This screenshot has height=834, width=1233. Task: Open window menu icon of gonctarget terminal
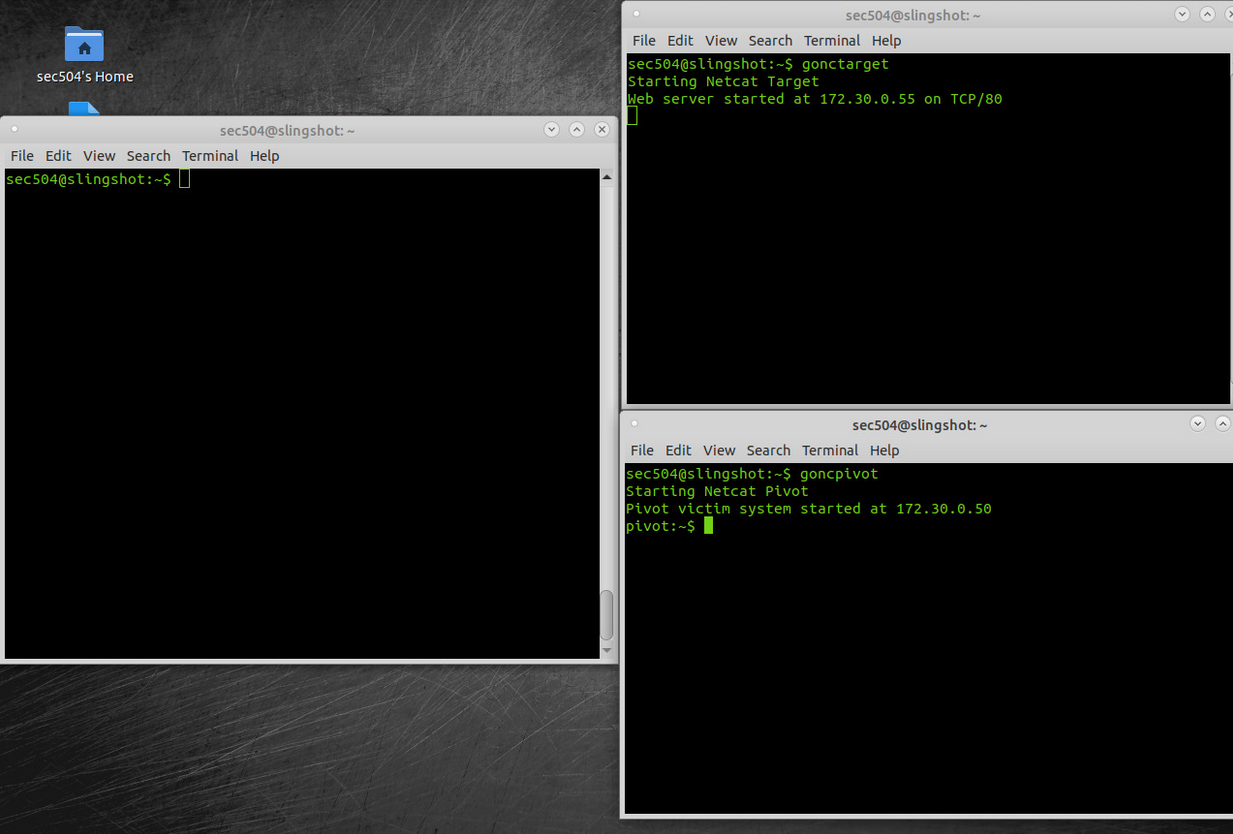636,14
